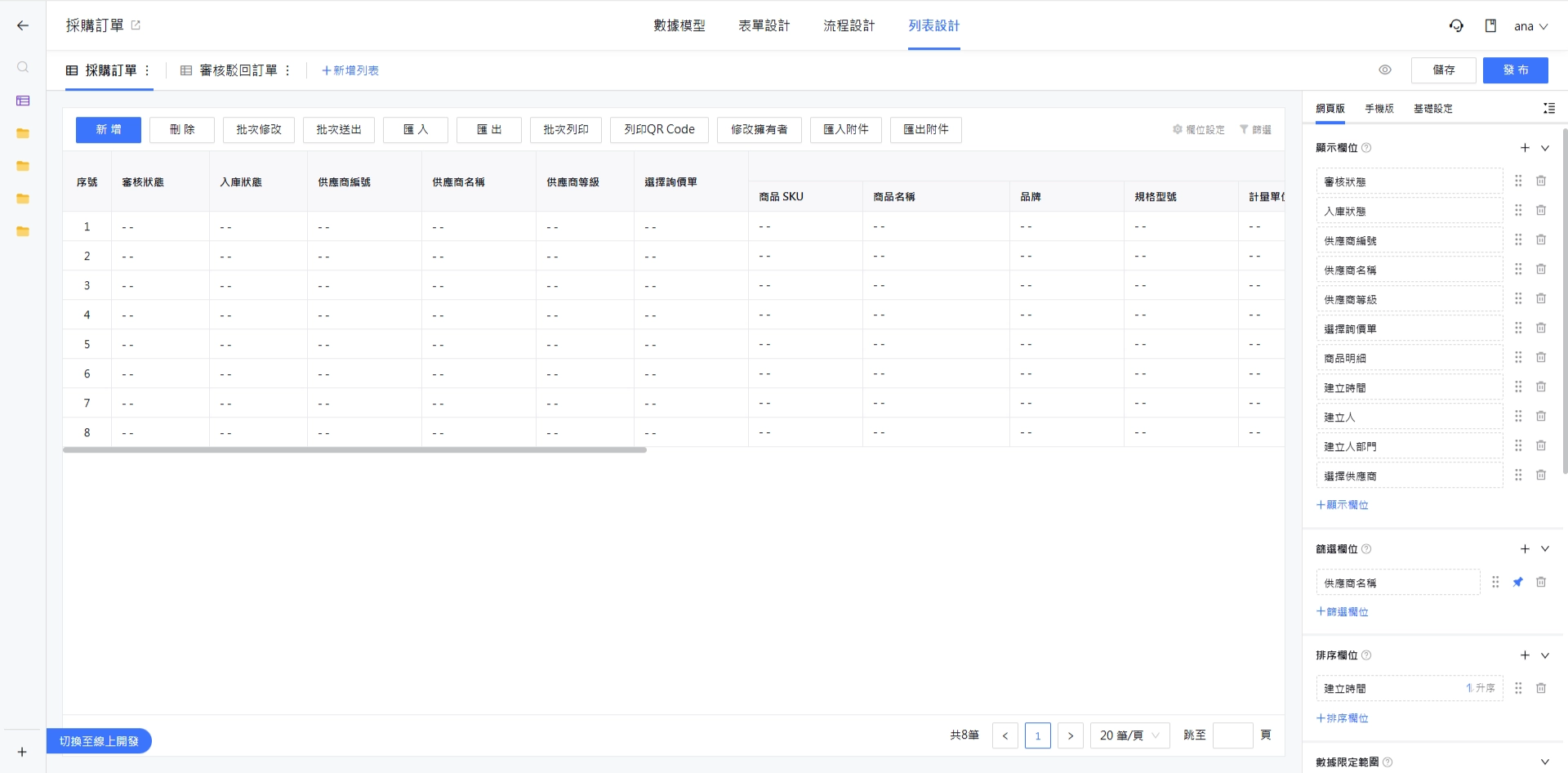
Task: Click the +排序欄位 link
Action: [1342, 718]
